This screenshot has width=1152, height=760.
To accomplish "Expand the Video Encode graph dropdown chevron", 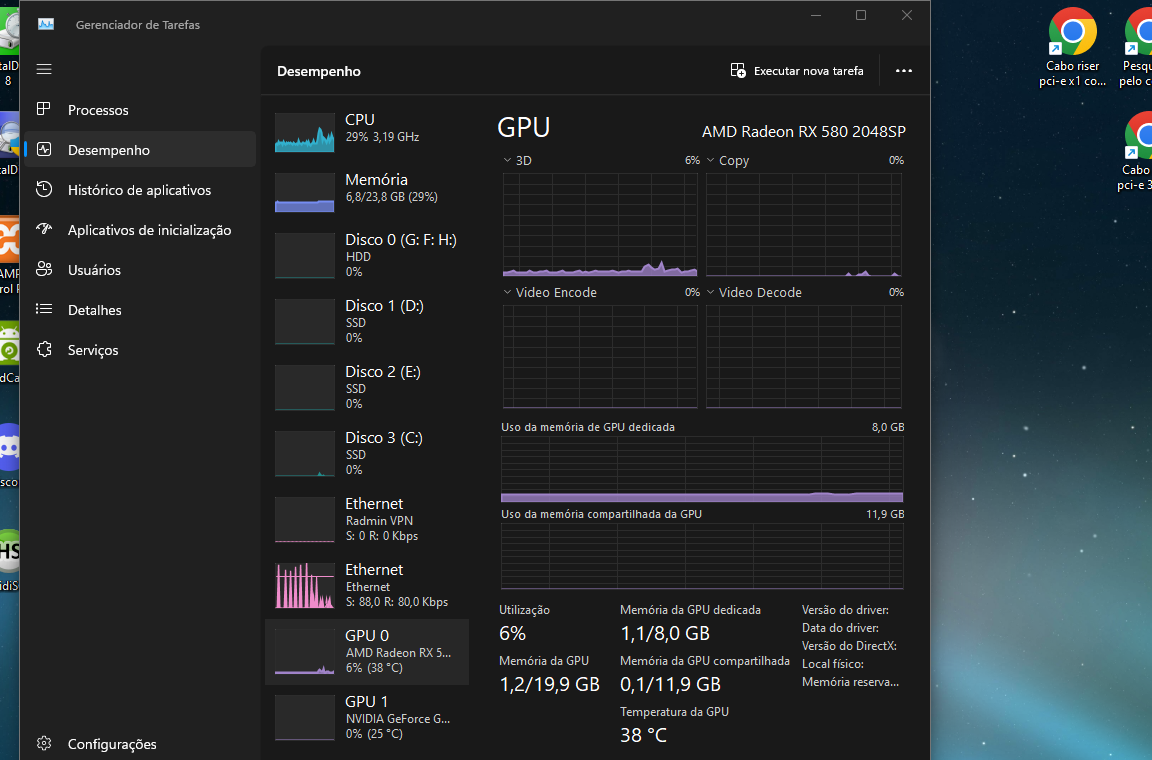I will coord(507,292).
